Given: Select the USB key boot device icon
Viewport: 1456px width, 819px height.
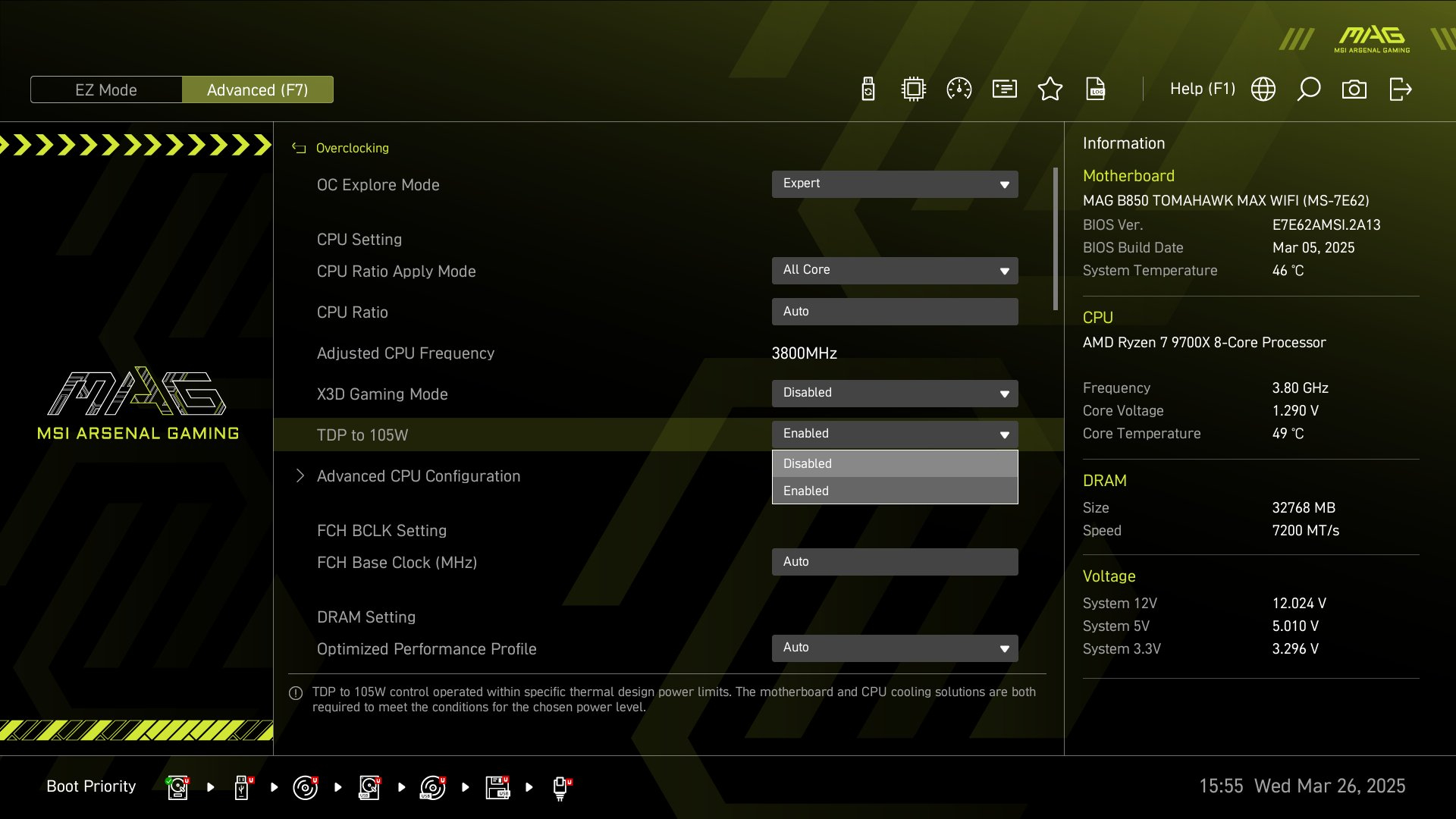Looking at the screenshot, I should coord(242,787).
